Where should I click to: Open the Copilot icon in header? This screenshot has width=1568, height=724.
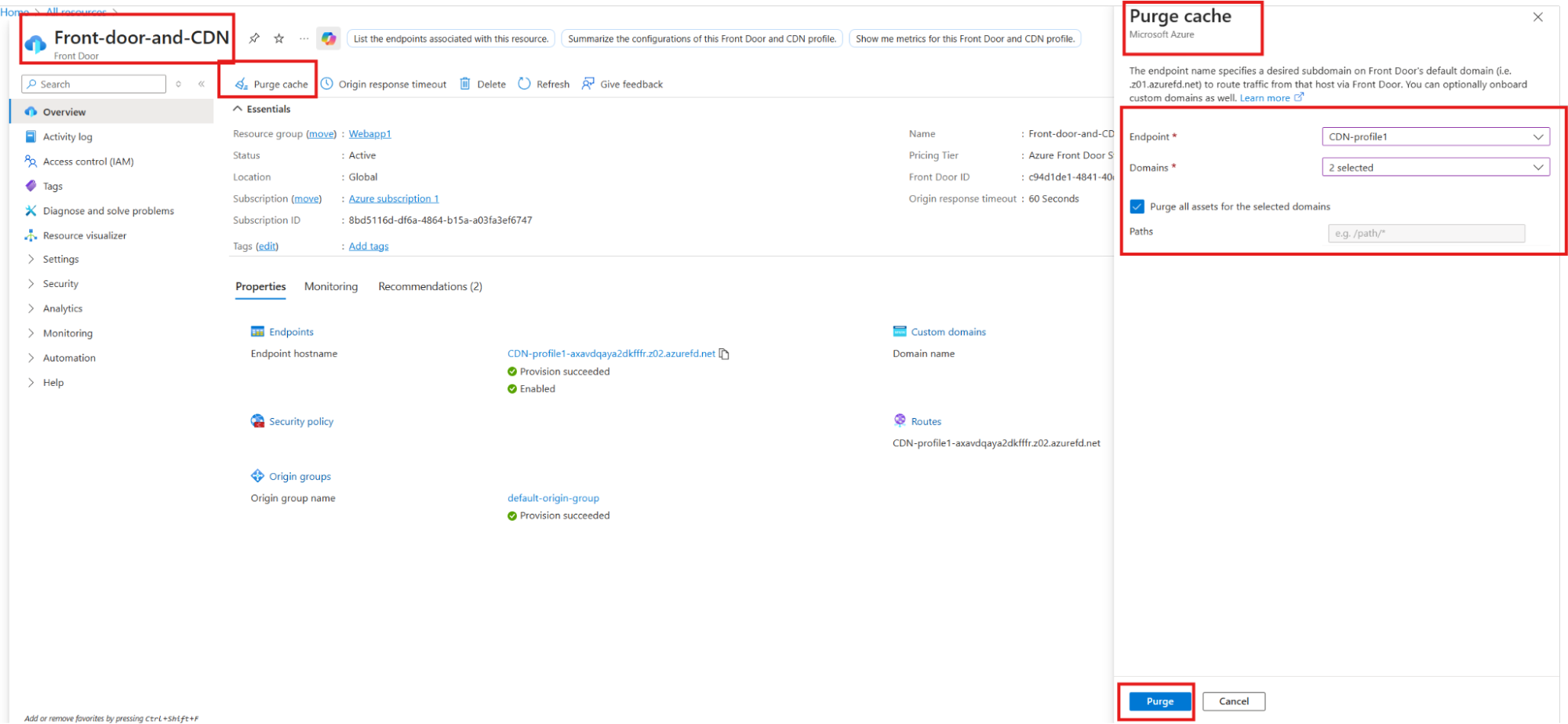(329, 38)
